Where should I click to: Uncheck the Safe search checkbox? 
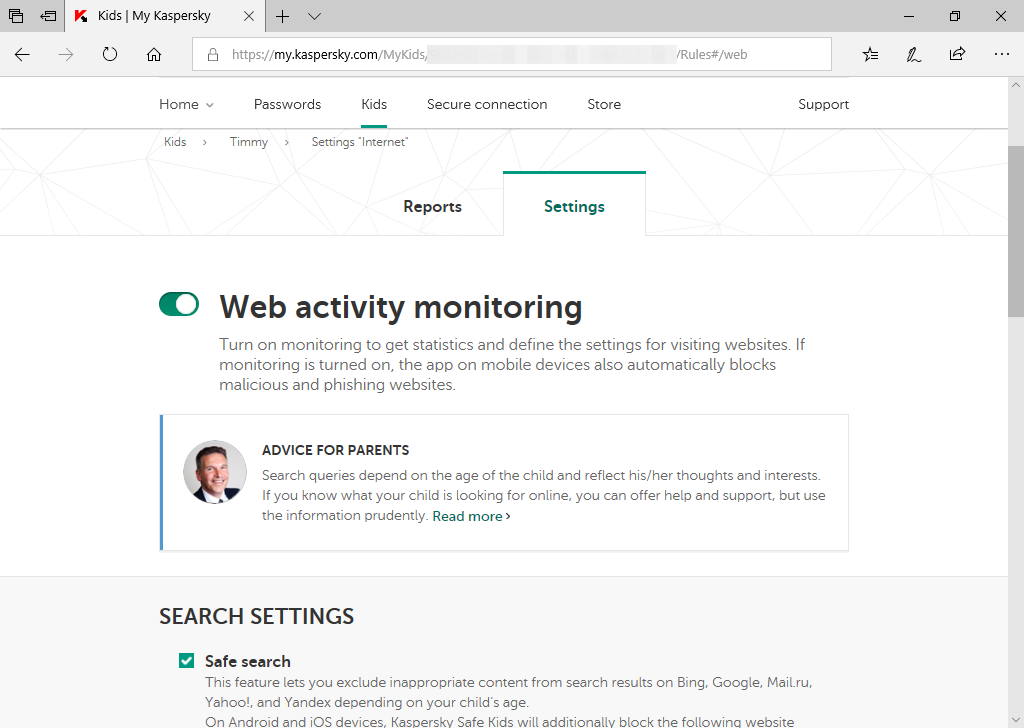[186, 660]
